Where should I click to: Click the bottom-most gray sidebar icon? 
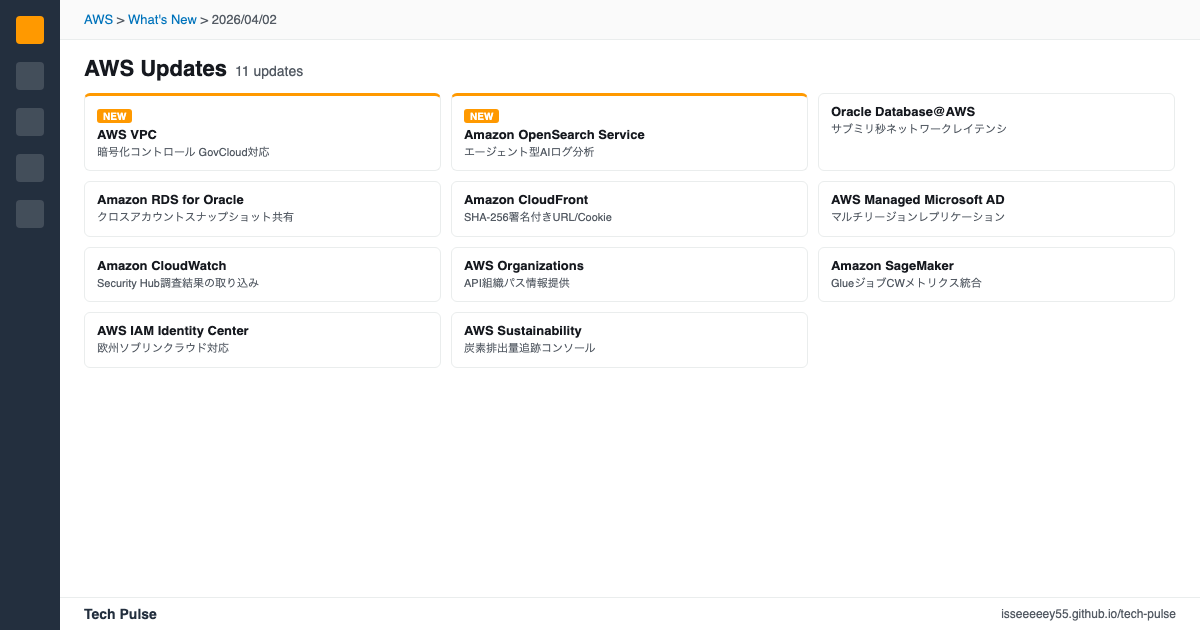click(x=30, y=214)
